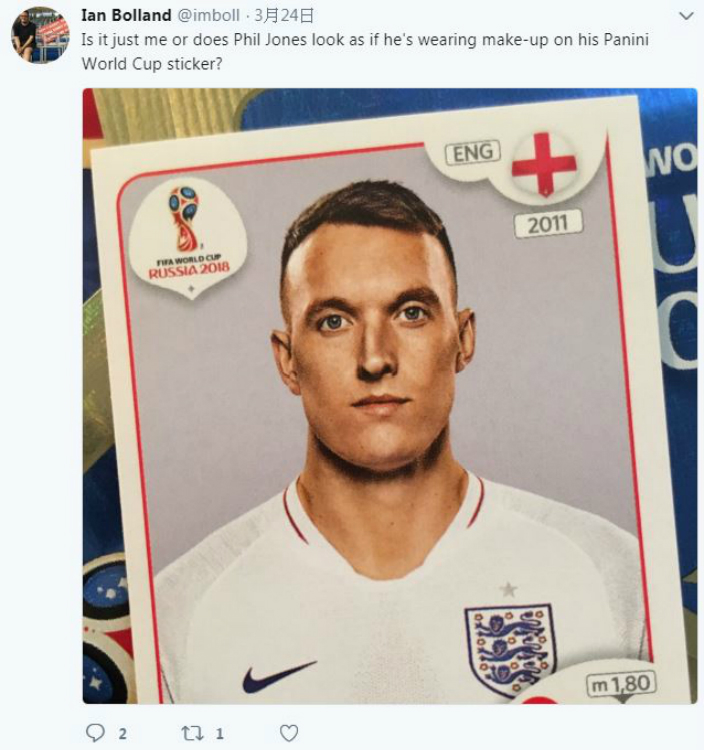Like the tweet with the heart icon
Image resolution: width=704 pixels, height=750 pixels.
[x=289, y=733]
